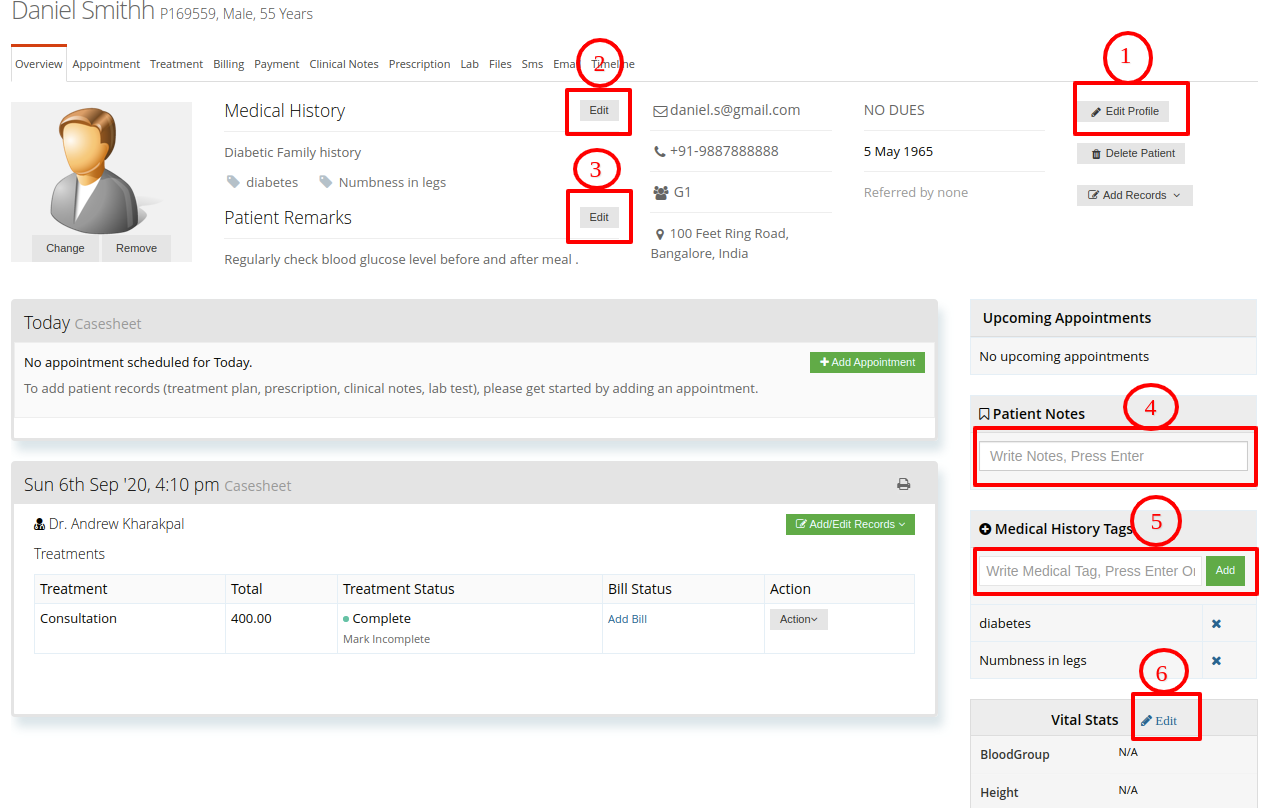
Task: Click the phone icon next to +91-9887888888
Action: click(659, 152)
